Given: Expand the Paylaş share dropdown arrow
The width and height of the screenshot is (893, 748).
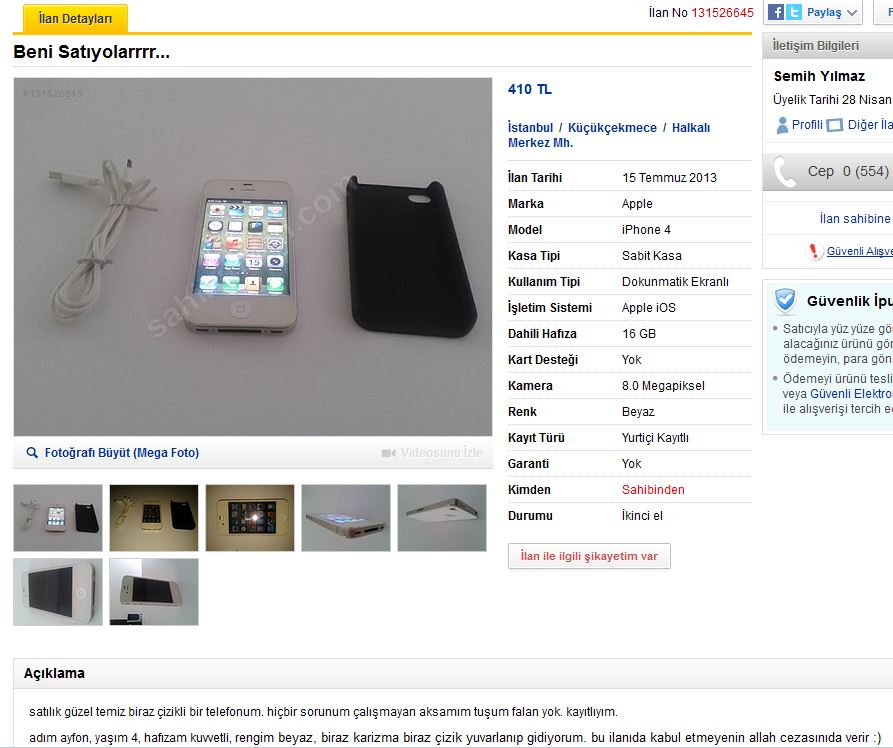Looking at the screenshot, I should [x=852, y=13].
